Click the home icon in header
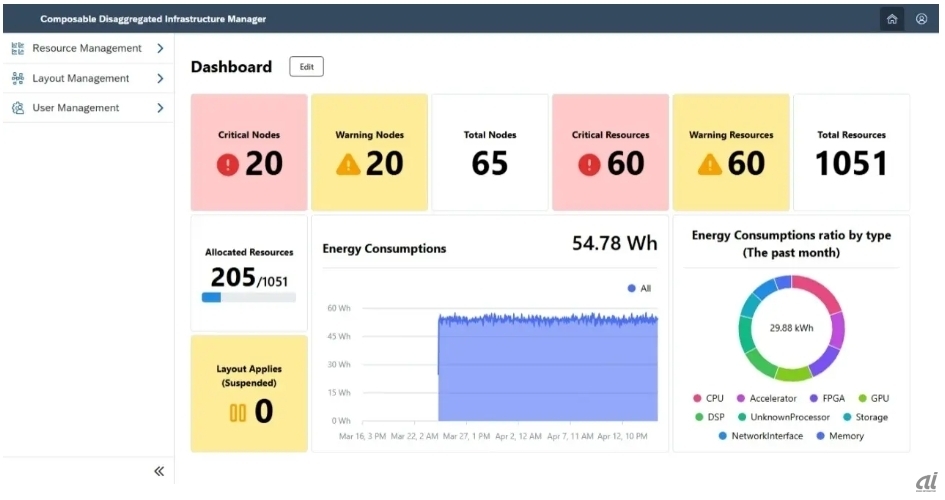The image size is (945, 500). tap(891, 19)
